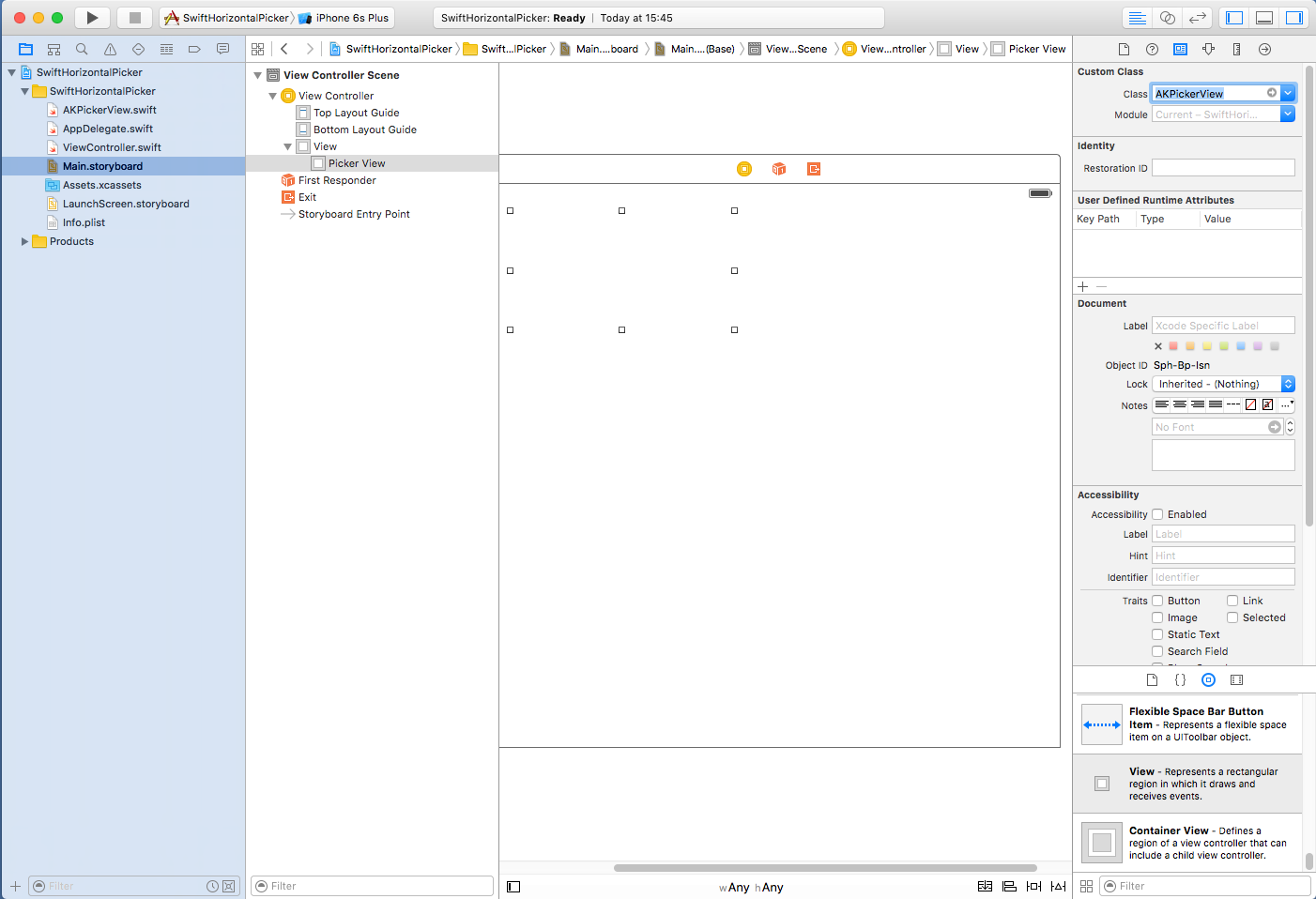Click the Run (play) button
Screen dimensions: 1316x899
[x=92, y=18]
